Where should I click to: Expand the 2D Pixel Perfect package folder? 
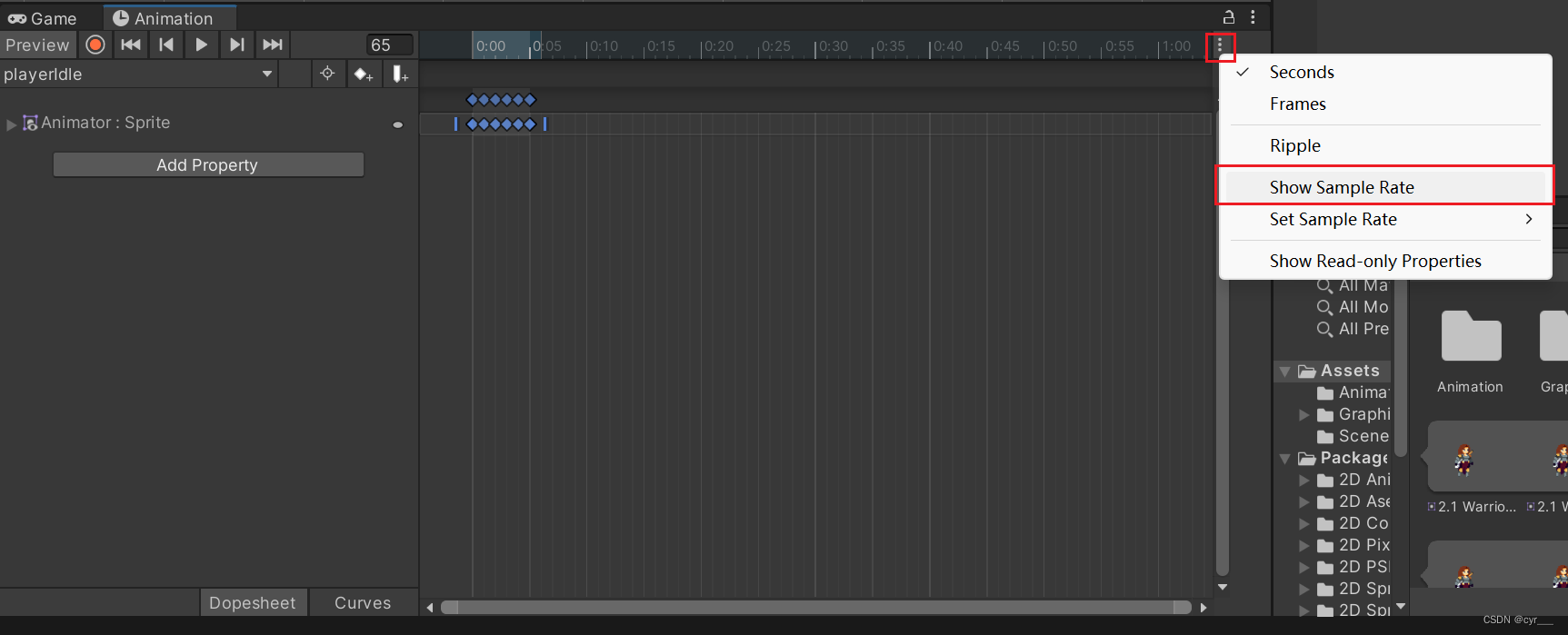click(x=1304, y=546)
